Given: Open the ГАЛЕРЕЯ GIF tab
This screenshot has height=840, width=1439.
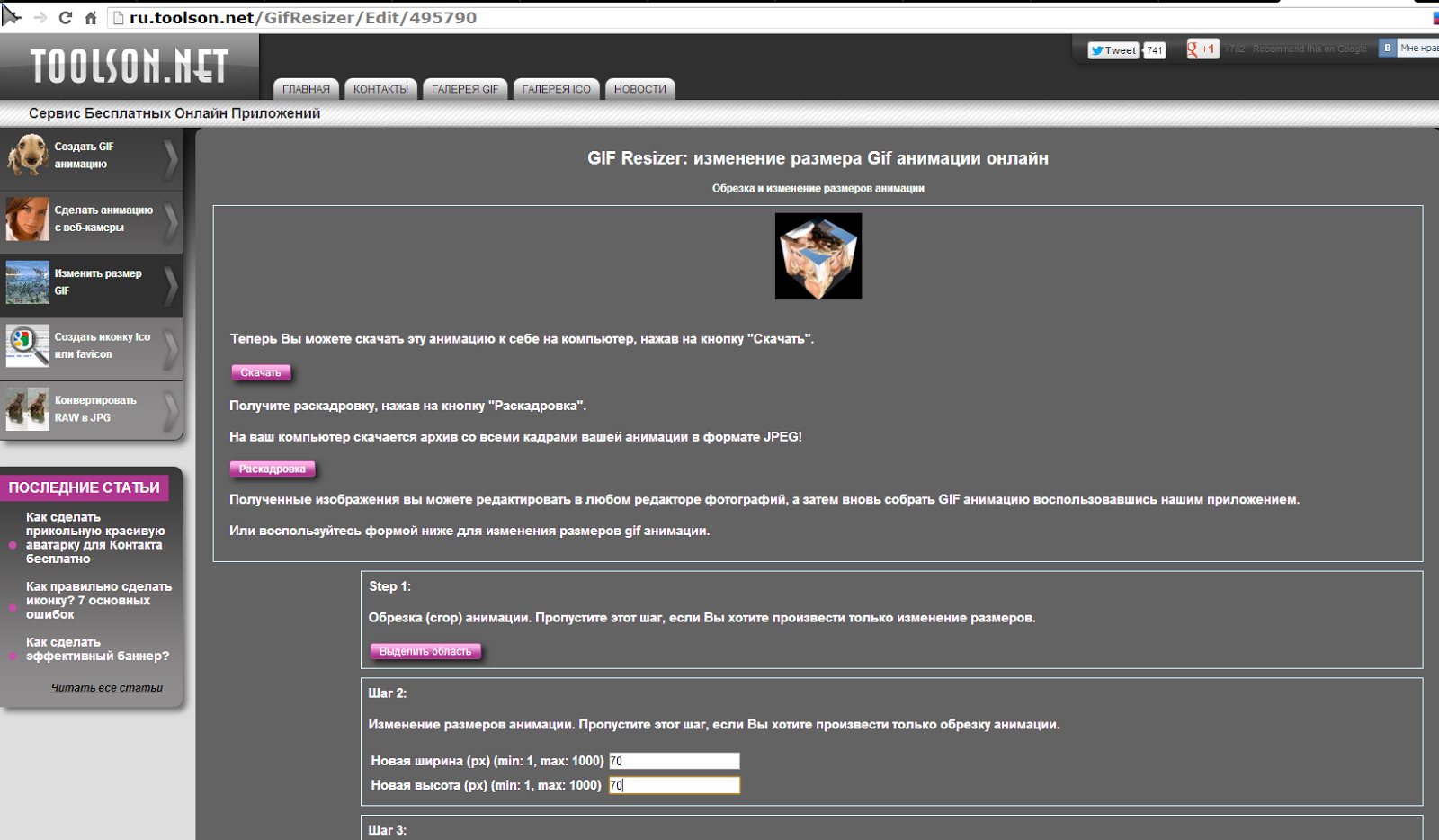Looking at the screenshot, I should [465, 89].
